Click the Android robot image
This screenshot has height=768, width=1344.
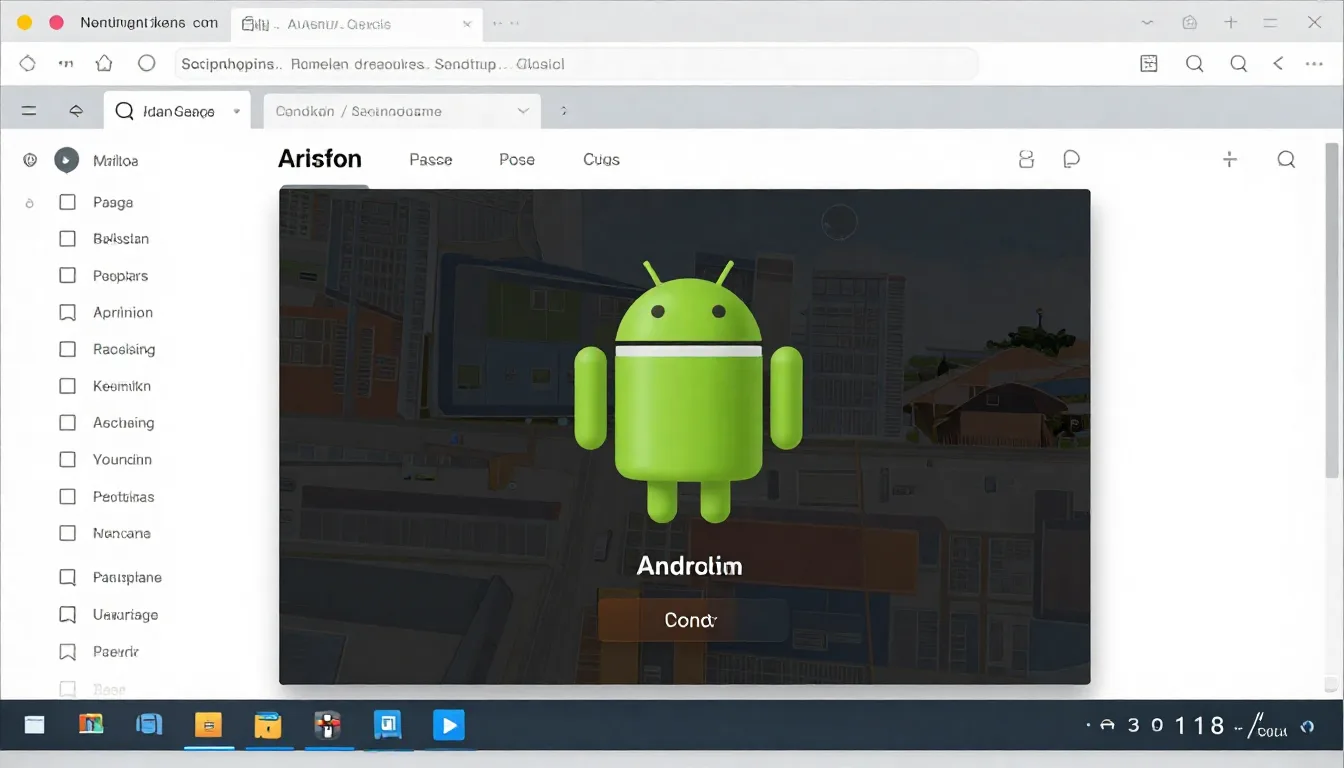point(689,391)
